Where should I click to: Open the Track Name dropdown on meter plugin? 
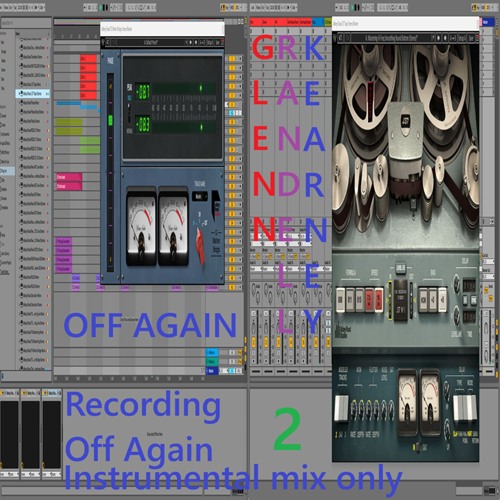pos(200,197)
